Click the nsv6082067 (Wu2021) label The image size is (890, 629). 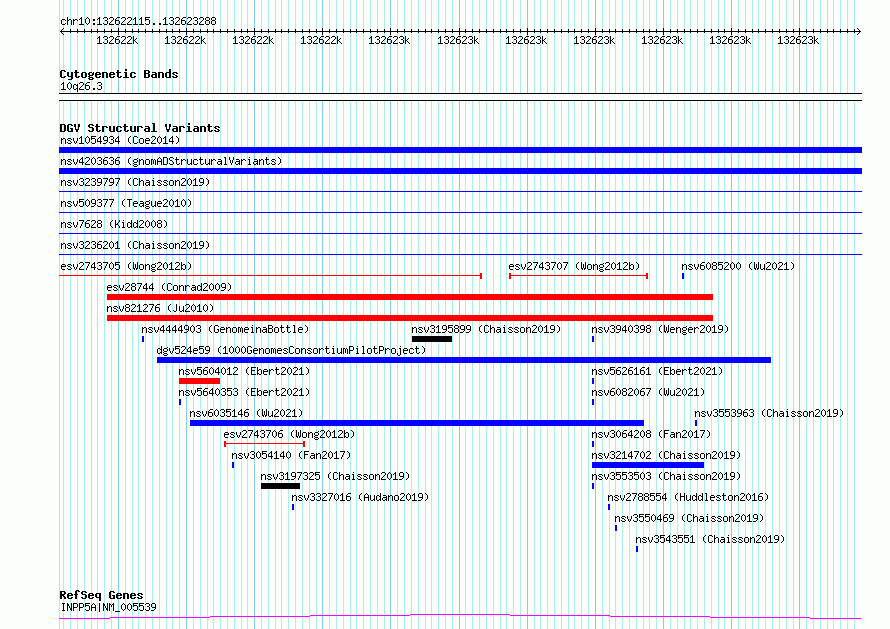tap(648, 392)
